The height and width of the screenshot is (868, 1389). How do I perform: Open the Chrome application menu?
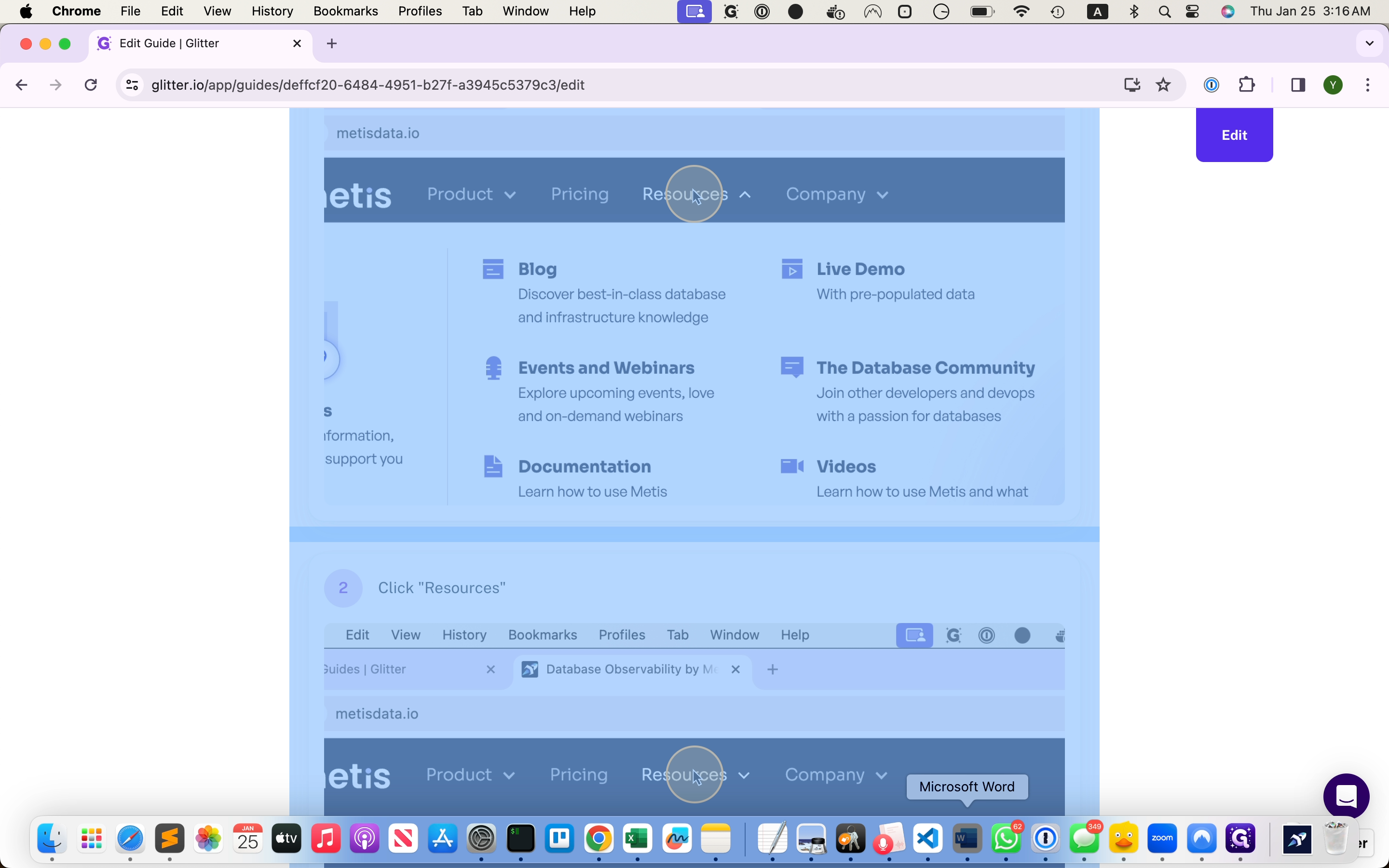click(76, 12)
